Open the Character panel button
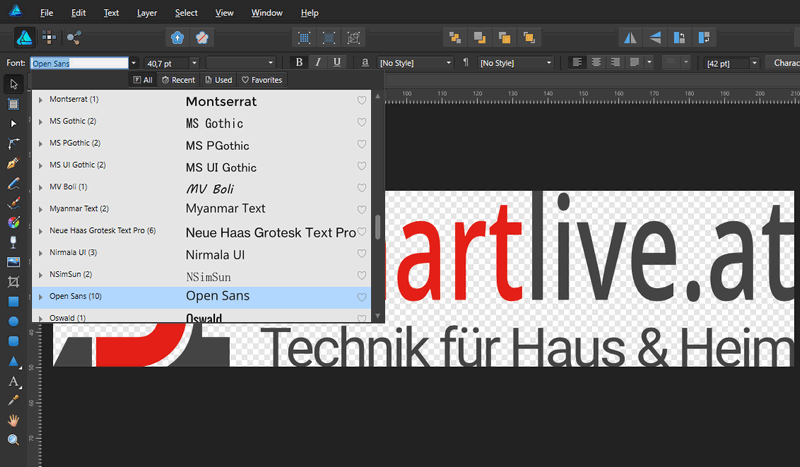 (785, 63)
